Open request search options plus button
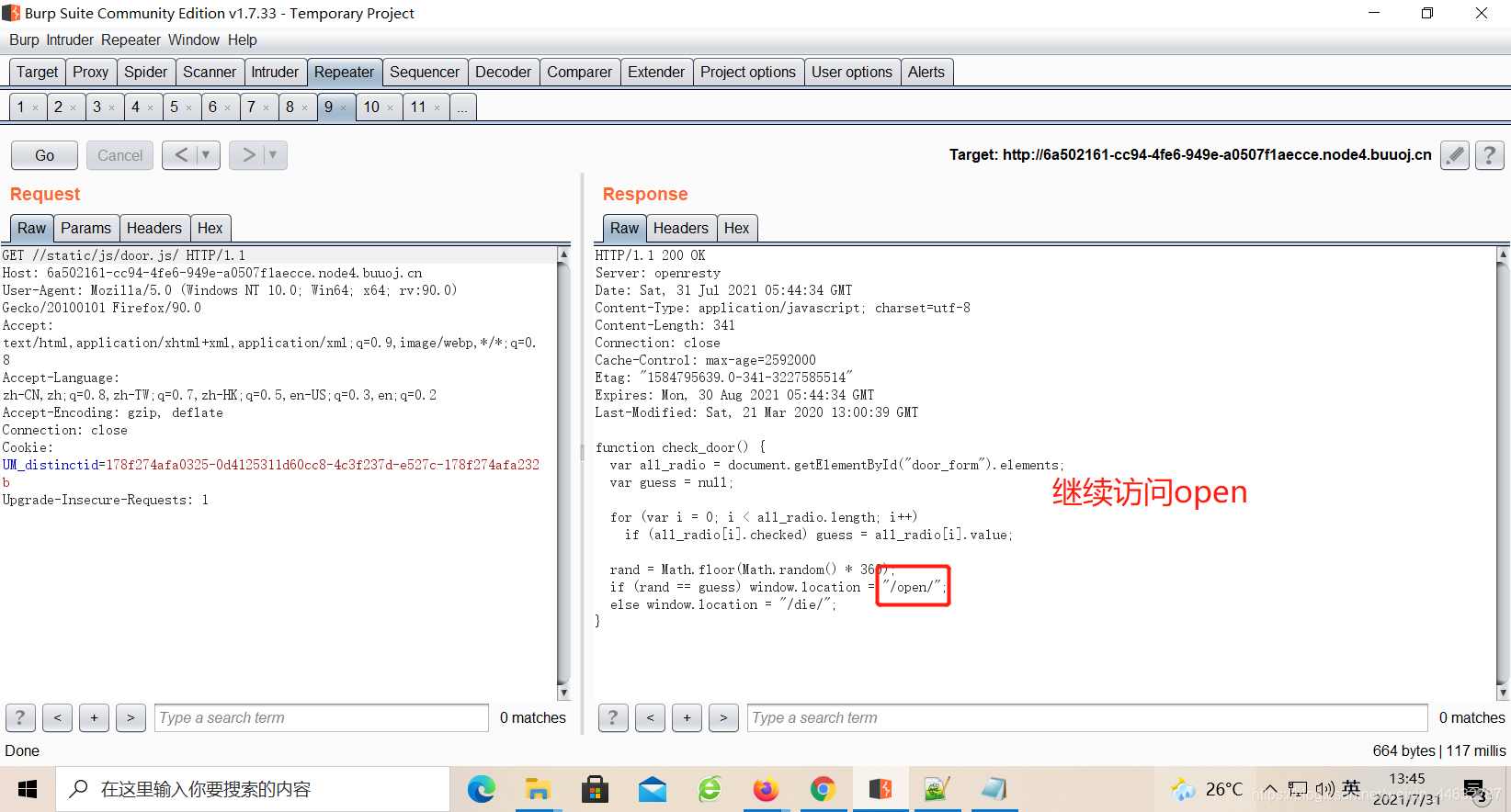1511x812 pixels. [94, 717]
